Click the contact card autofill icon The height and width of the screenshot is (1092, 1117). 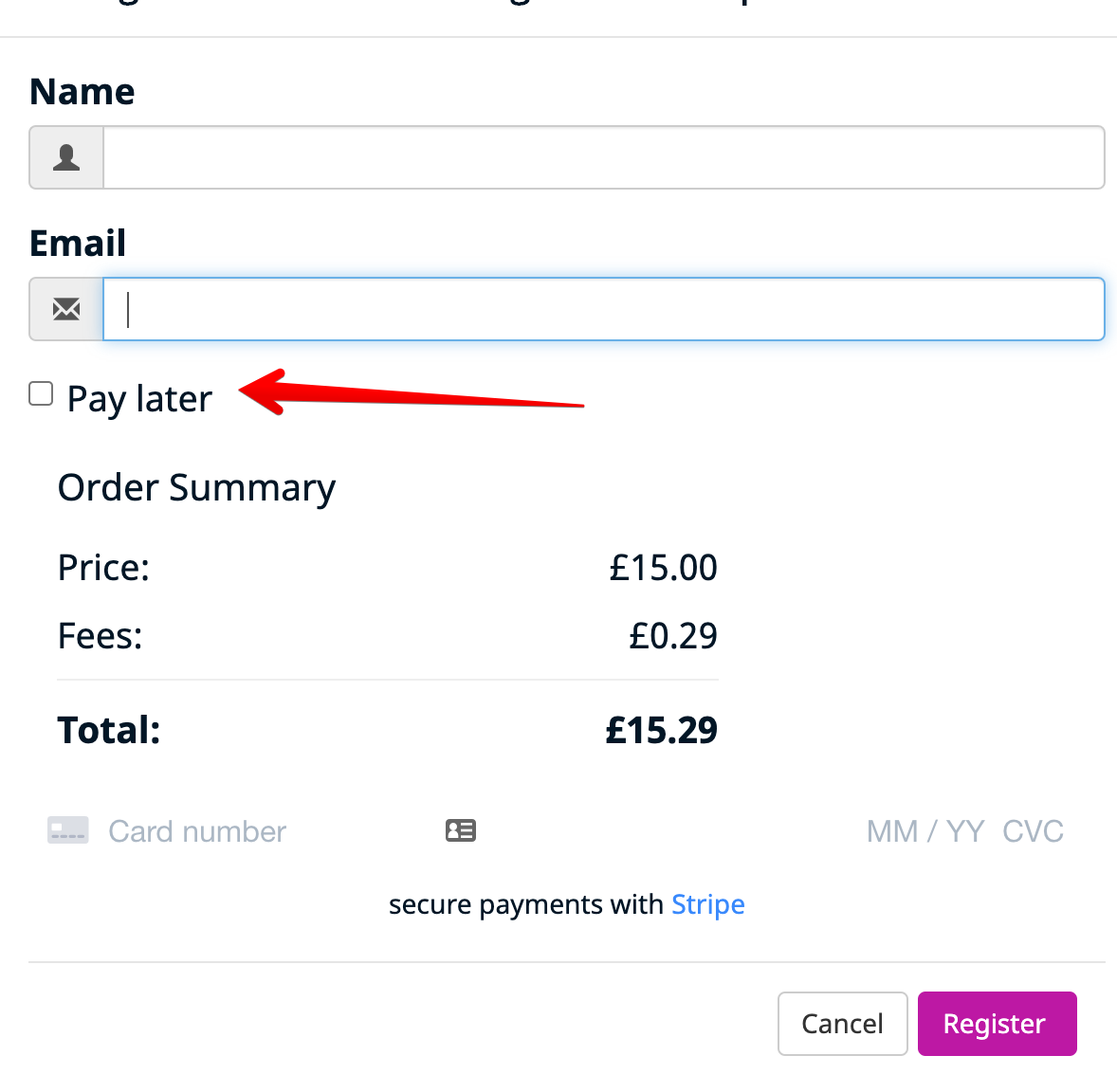pyautogui.click(x=461, y=830)
